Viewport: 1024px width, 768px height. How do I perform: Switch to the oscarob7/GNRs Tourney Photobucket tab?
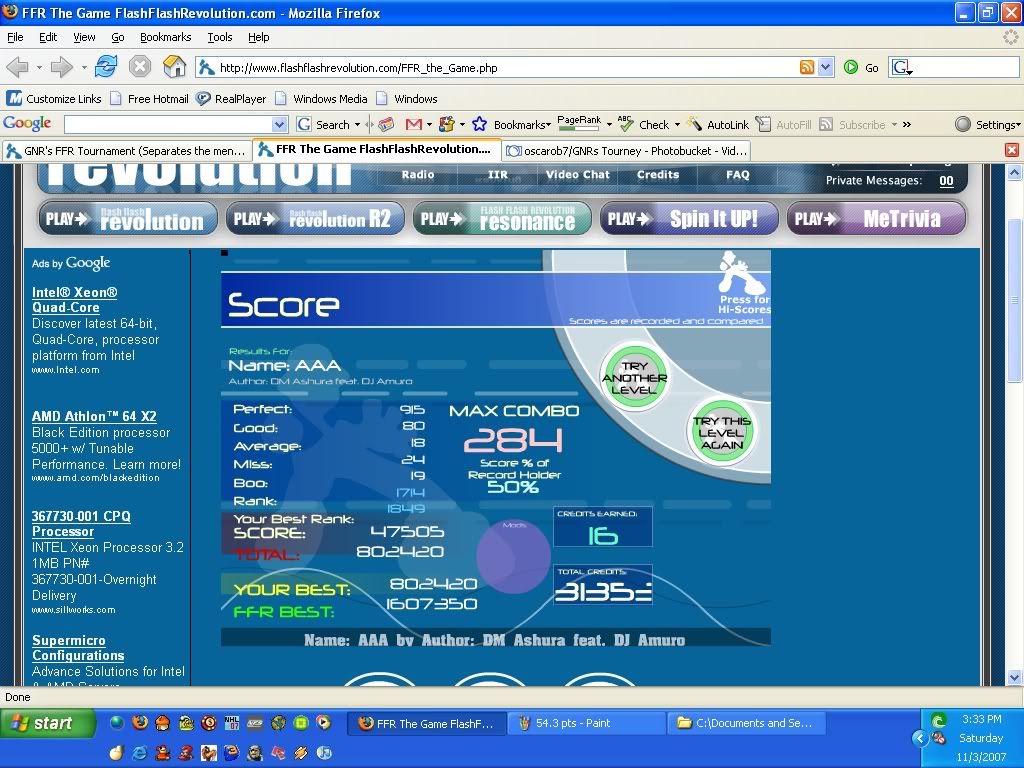tap(624, 150)
